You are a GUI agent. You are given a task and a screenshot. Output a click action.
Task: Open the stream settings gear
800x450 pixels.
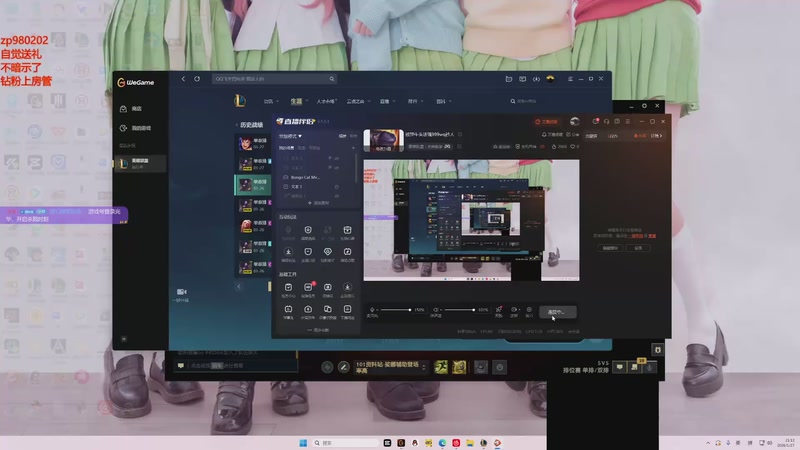click(x=529, y=310)
